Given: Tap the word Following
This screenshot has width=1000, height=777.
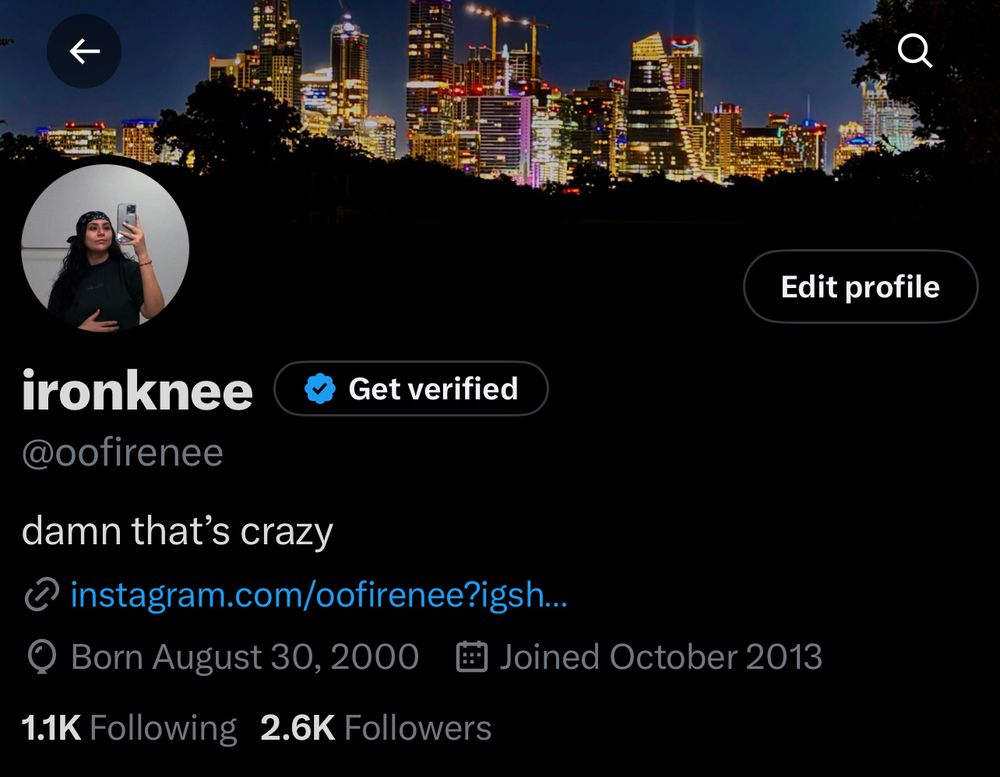Looking at the screenshot, I should (163, 729).
